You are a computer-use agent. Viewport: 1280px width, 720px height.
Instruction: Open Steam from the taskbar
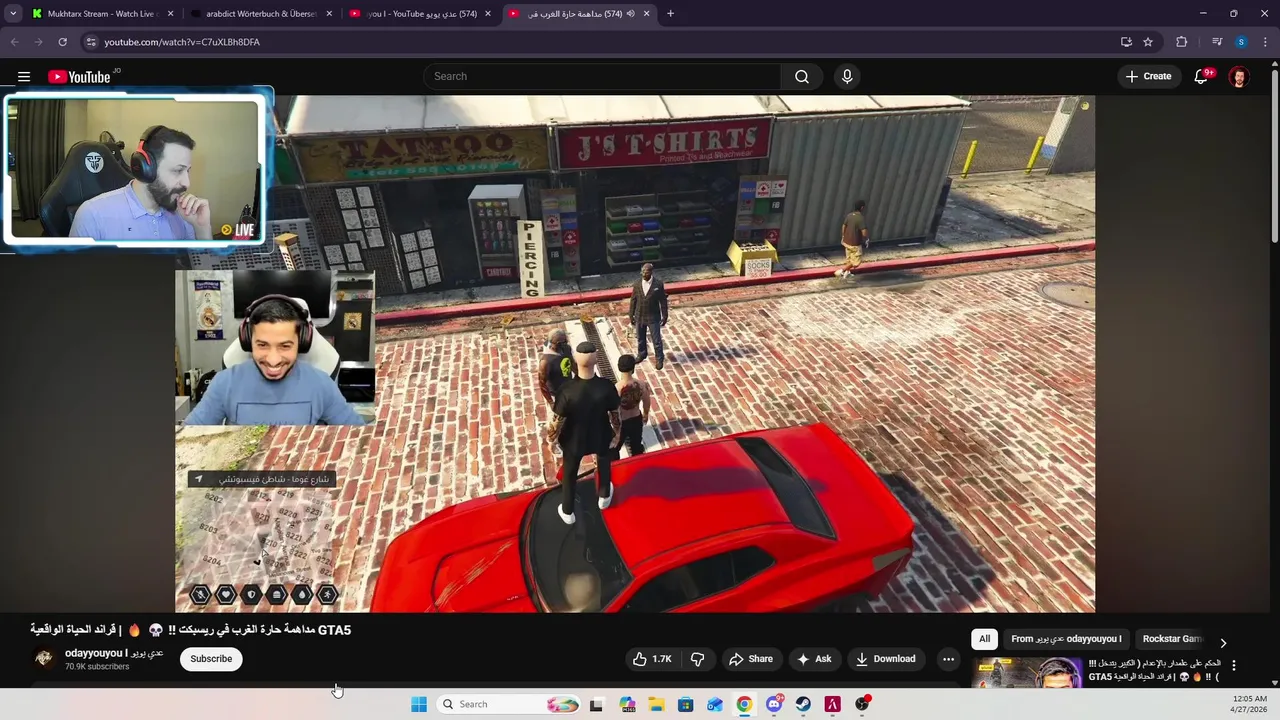(803, 704)
